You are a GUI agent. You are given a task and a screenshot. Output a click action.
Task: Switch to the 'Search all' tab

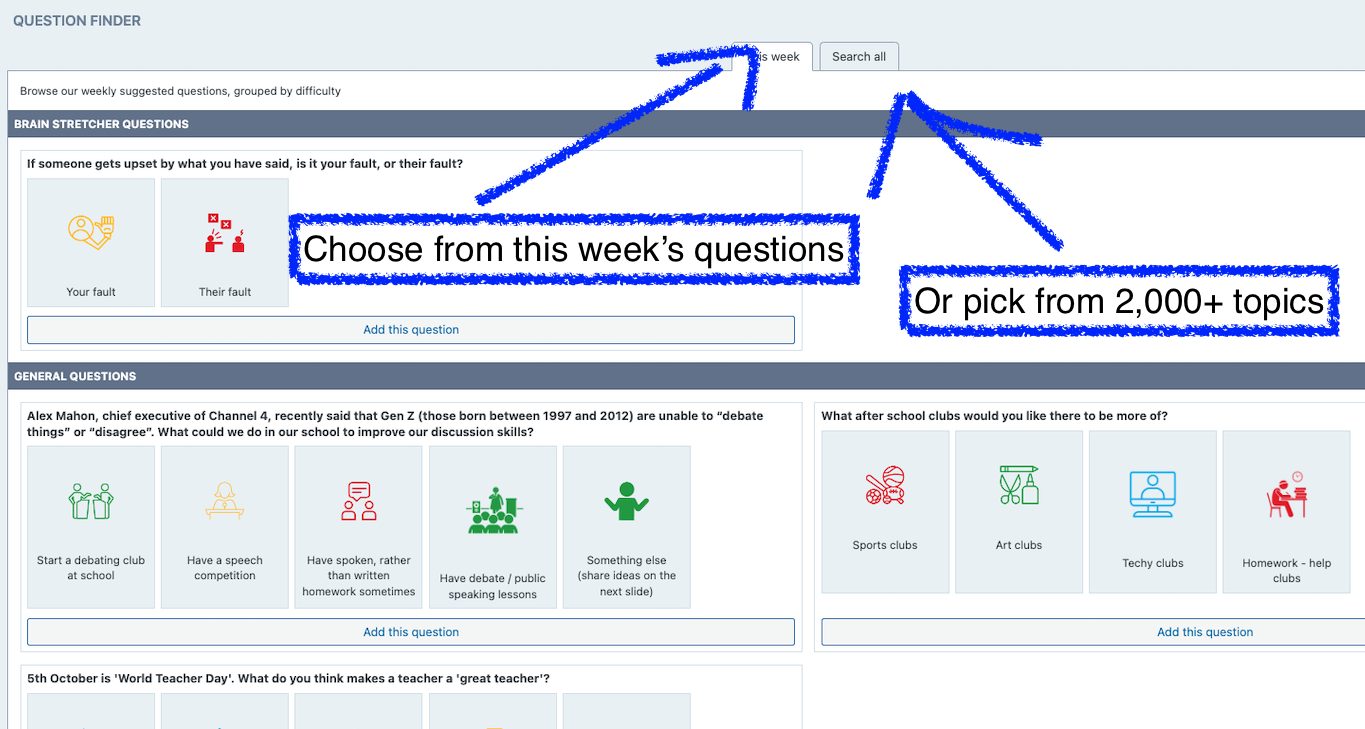[859, 57]
